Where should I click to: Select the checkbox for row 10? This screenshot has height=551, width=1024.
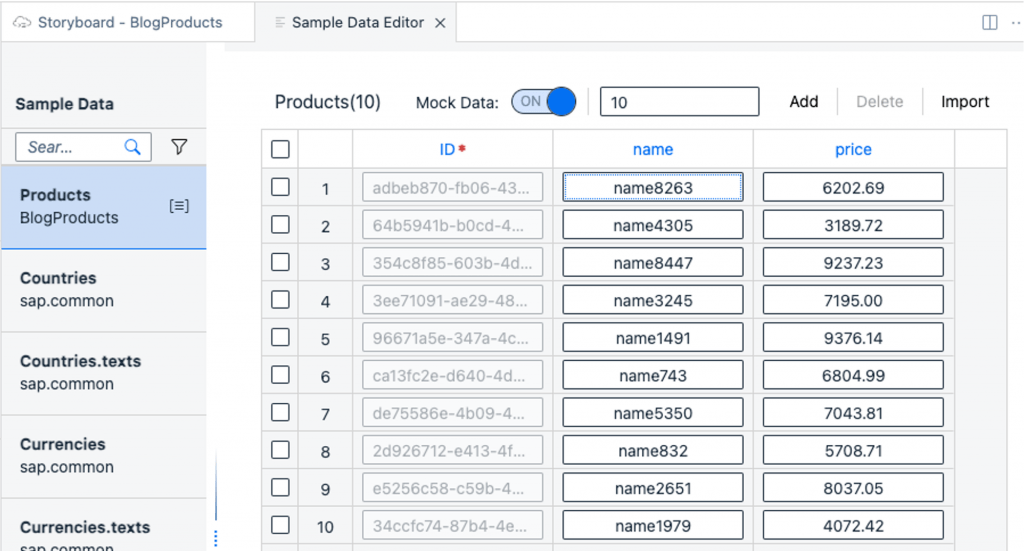[280, 525]
